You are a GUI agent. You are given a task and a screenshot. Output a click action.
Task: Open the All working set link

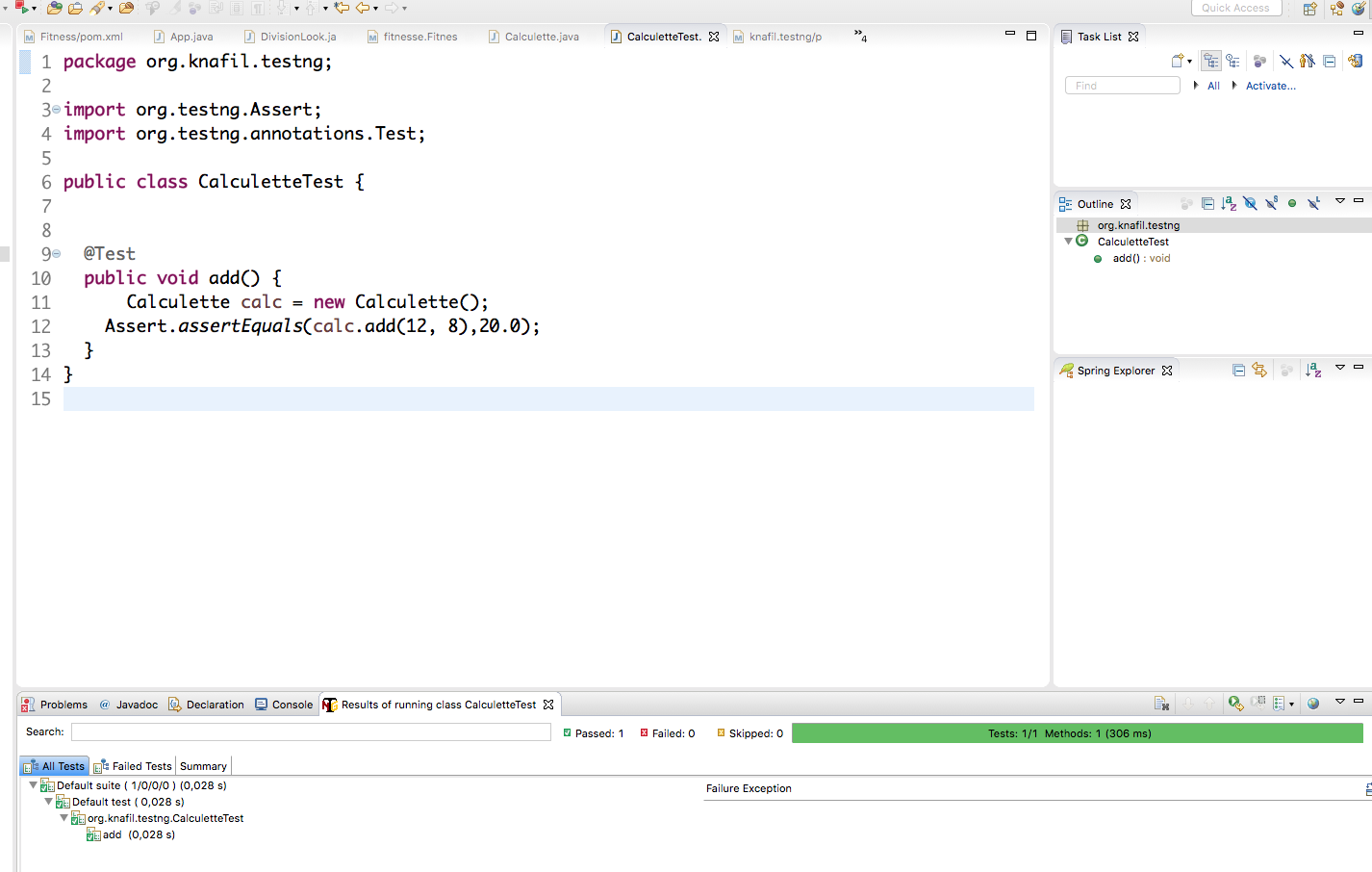(1213, 86)
